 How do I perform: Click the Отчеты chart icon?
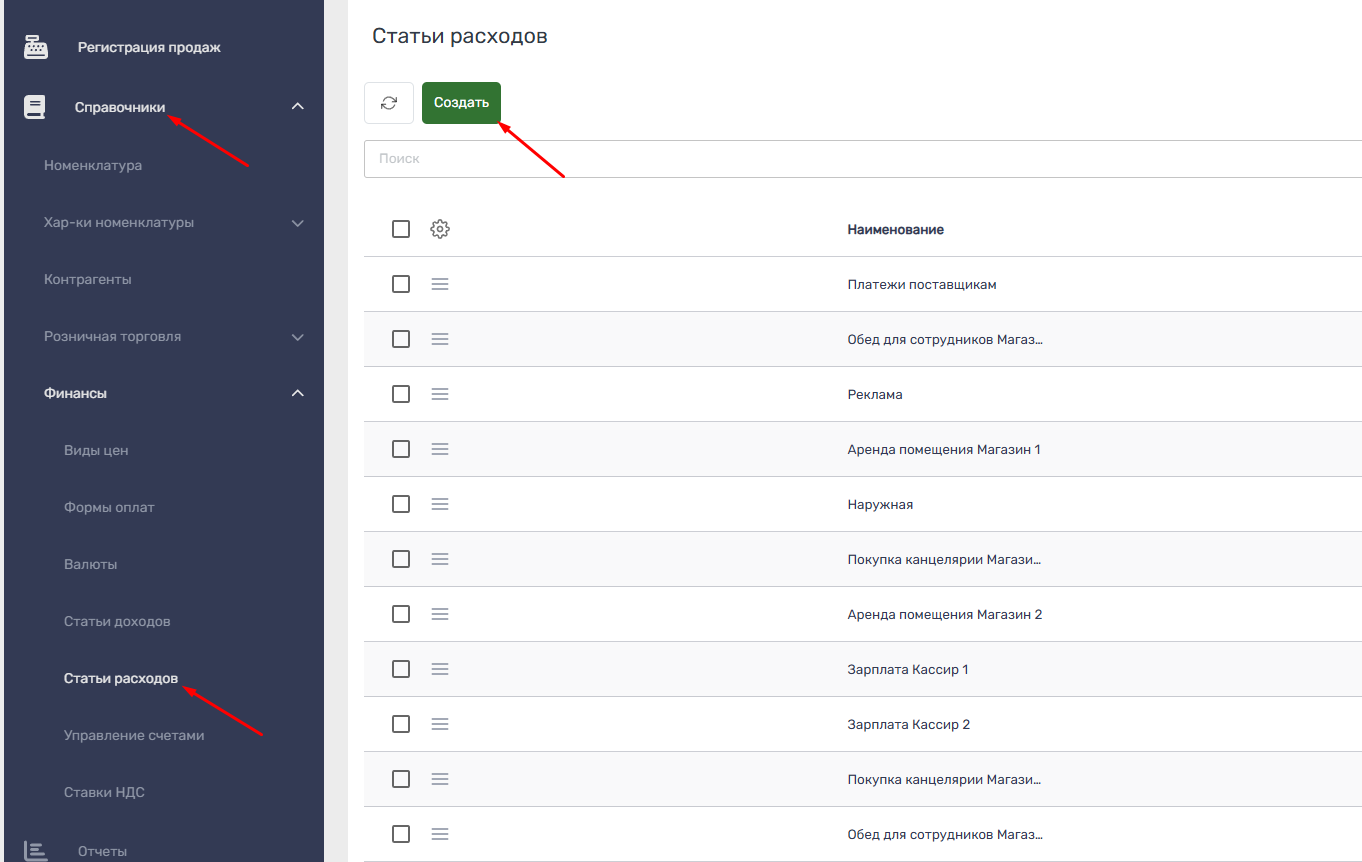[x=36, y=851]
